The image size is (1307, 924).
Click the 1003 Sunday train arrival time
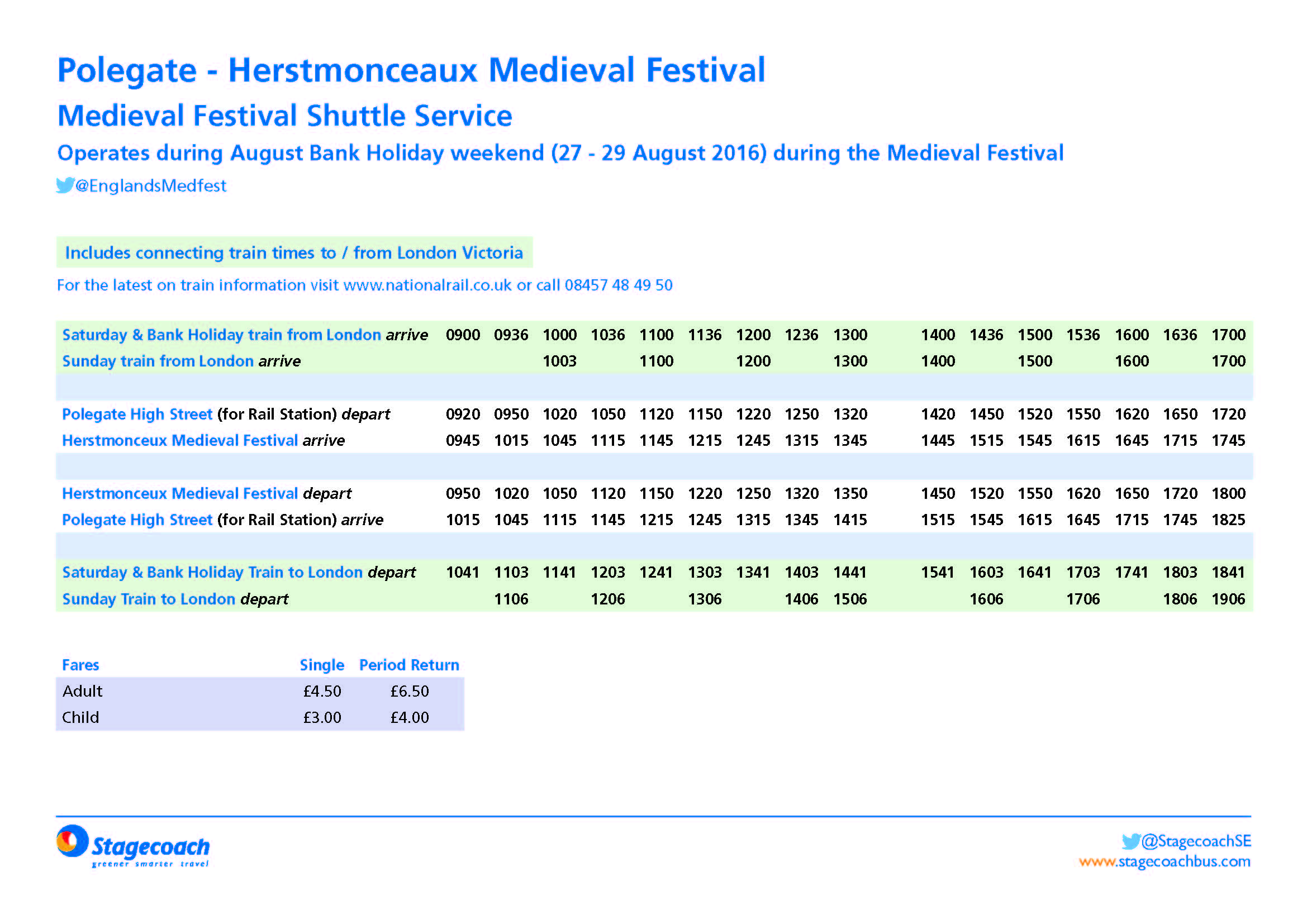[x=559, y=361]
